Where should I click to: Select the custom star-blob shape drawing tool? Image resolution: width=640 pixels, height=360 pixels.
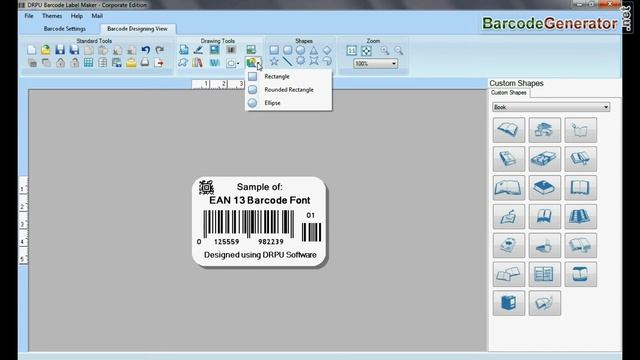pos(183,62)
